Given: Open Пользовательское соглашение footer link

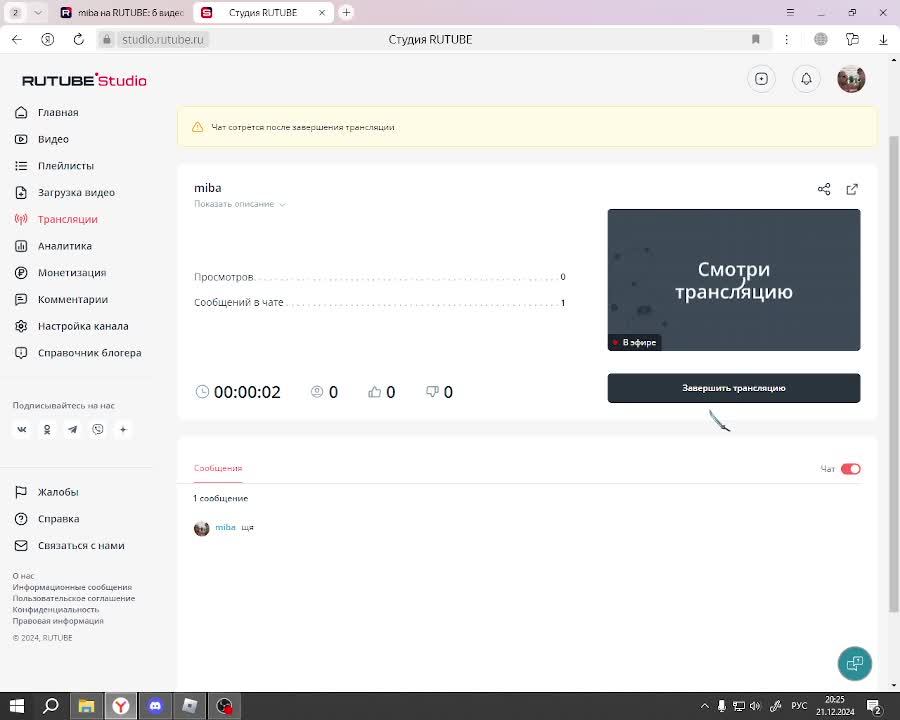Looking at the screenshot, I should click(74, 598).
